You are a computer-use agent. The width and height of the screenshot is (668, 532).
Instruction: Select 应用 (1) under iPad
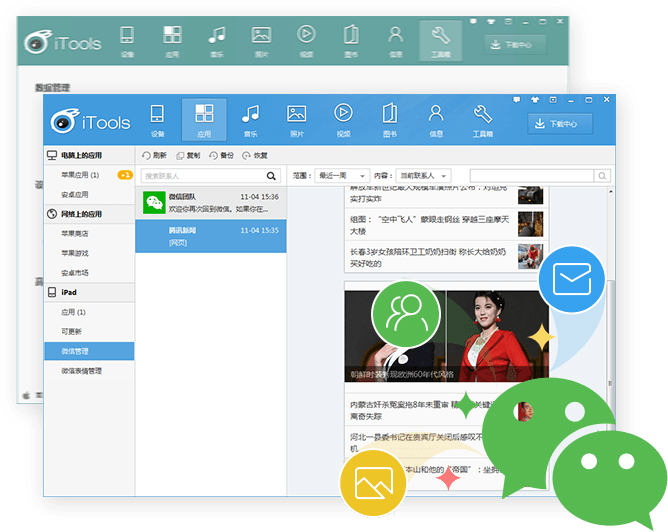(73, 312)
